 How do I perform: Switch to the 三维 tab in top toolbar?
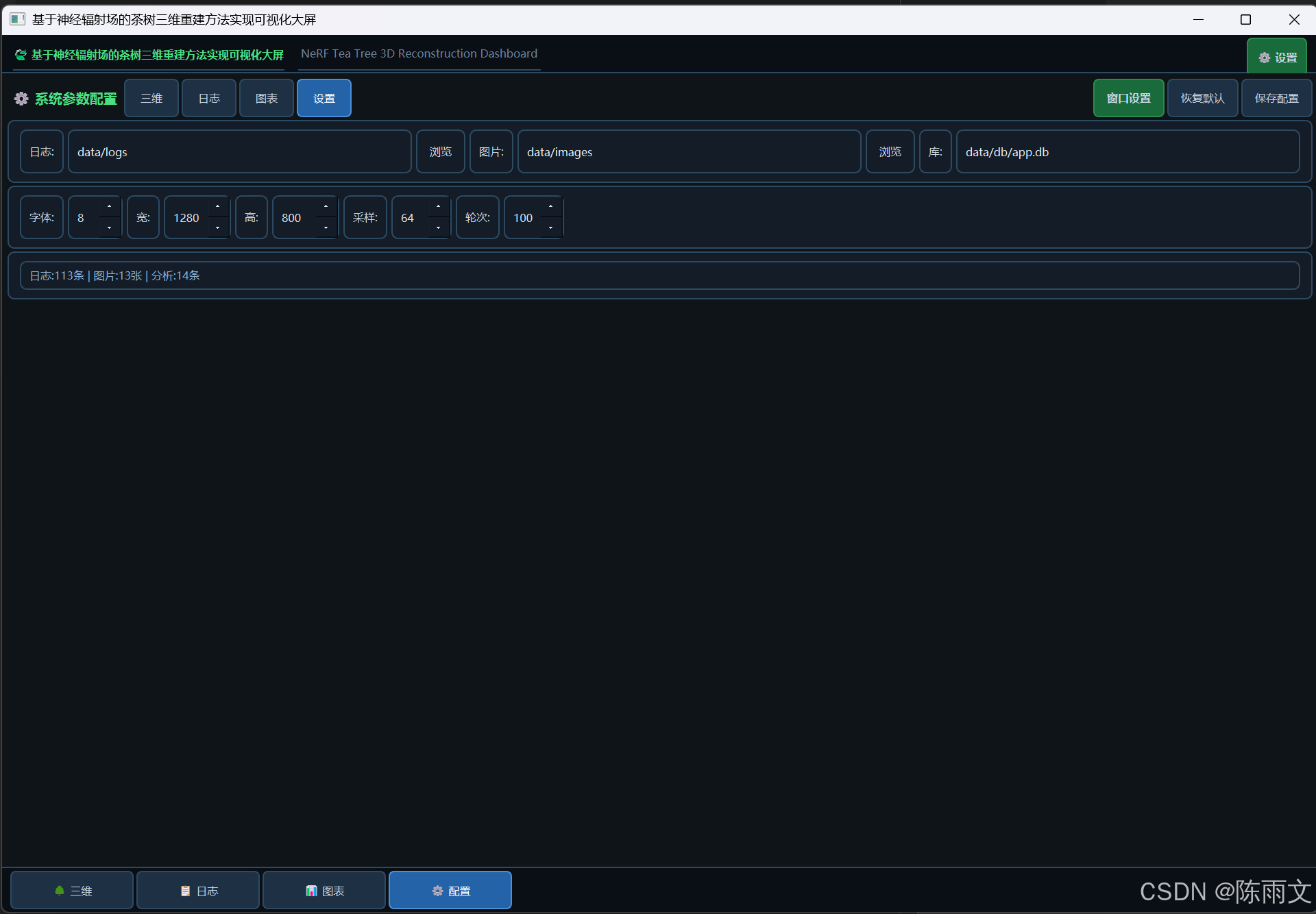151,98
